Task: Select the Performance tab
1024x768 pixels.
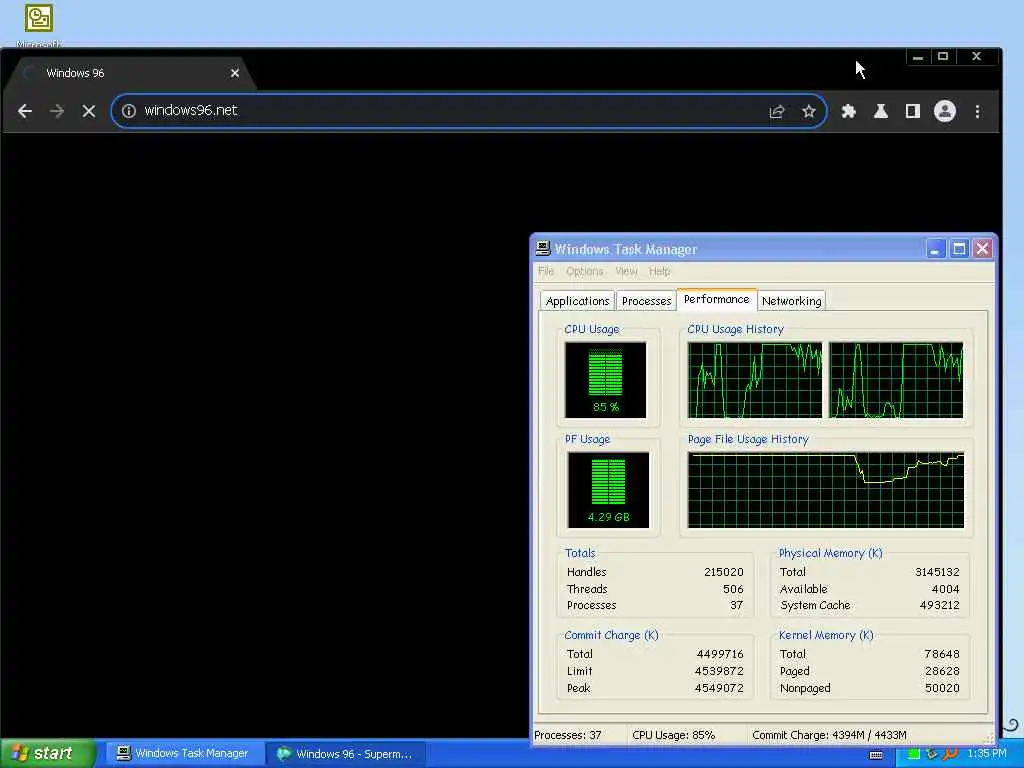Action: click(x=716, y=299)
